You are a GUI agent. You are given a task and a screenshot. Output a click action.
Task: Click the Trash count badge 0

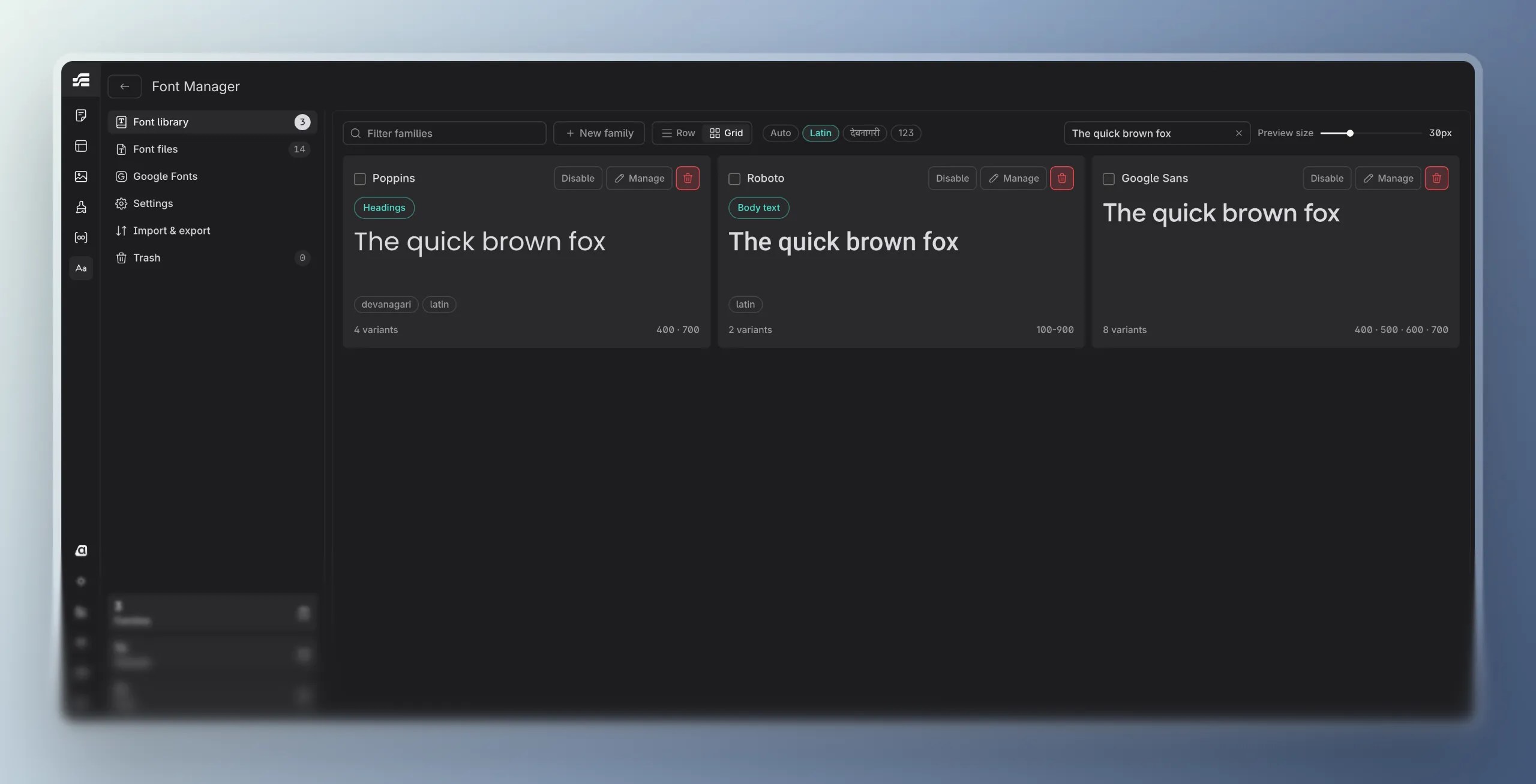302,258
